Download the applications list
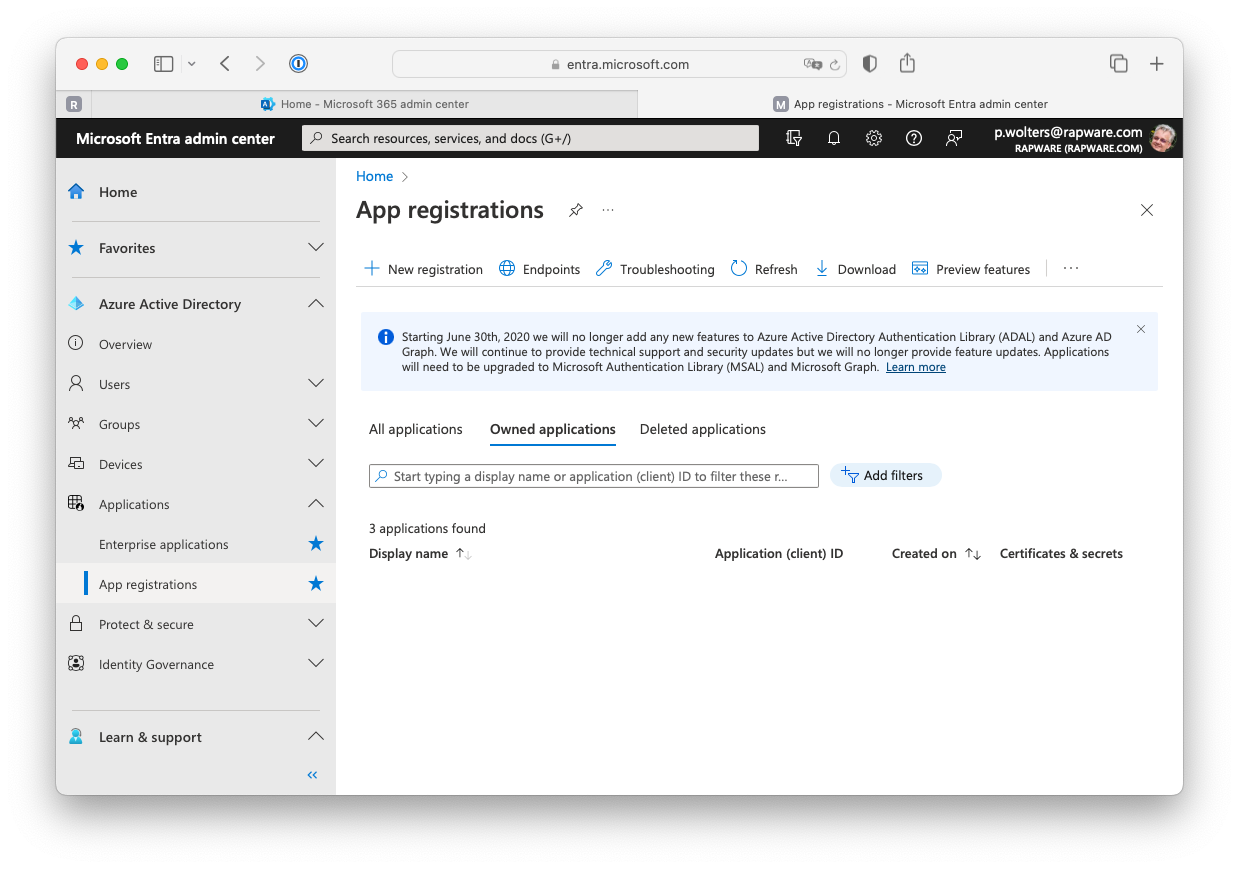The image size is (1239, 869). point(855,269)
